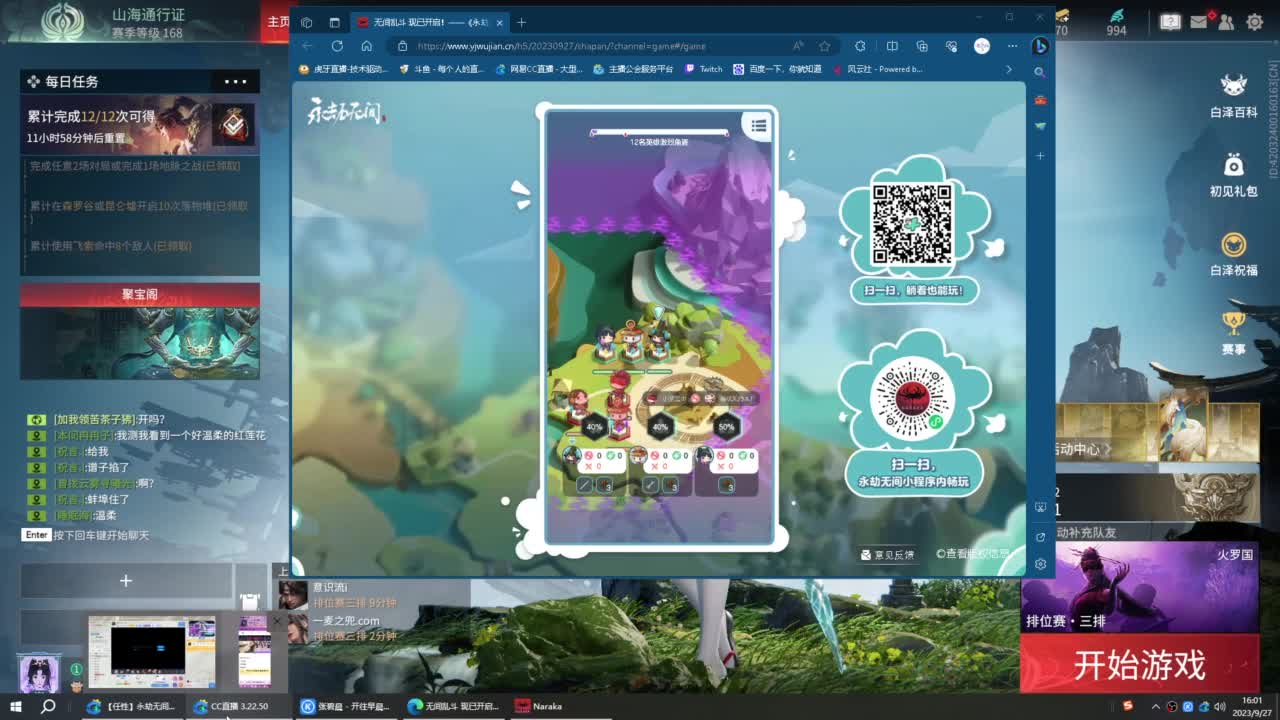Open browser sidebar settings gear
Screen dimensions: 1280x720
[x=1040, y=564]
